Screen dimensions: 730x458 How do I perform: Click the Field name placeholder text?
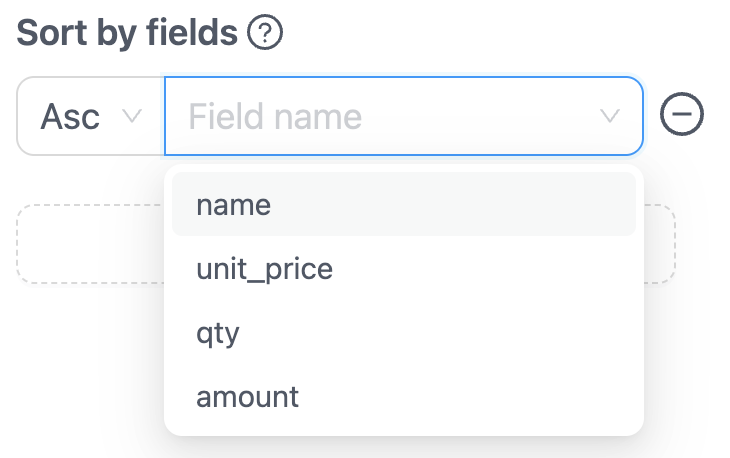[276, 117]
